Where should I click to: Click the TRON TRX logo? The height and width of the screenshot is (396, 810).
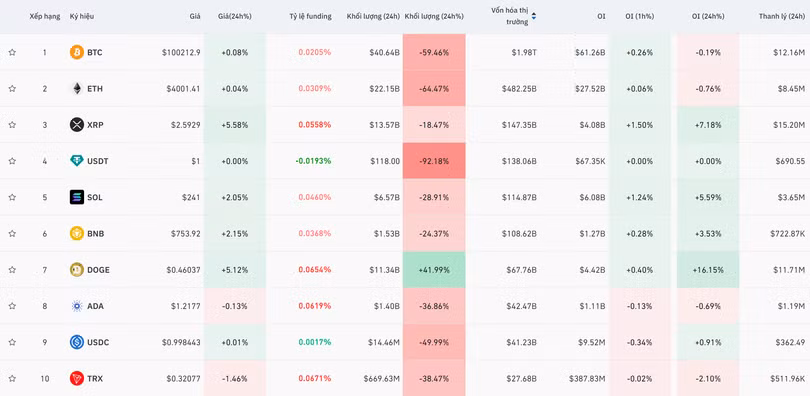coord(76,378)
